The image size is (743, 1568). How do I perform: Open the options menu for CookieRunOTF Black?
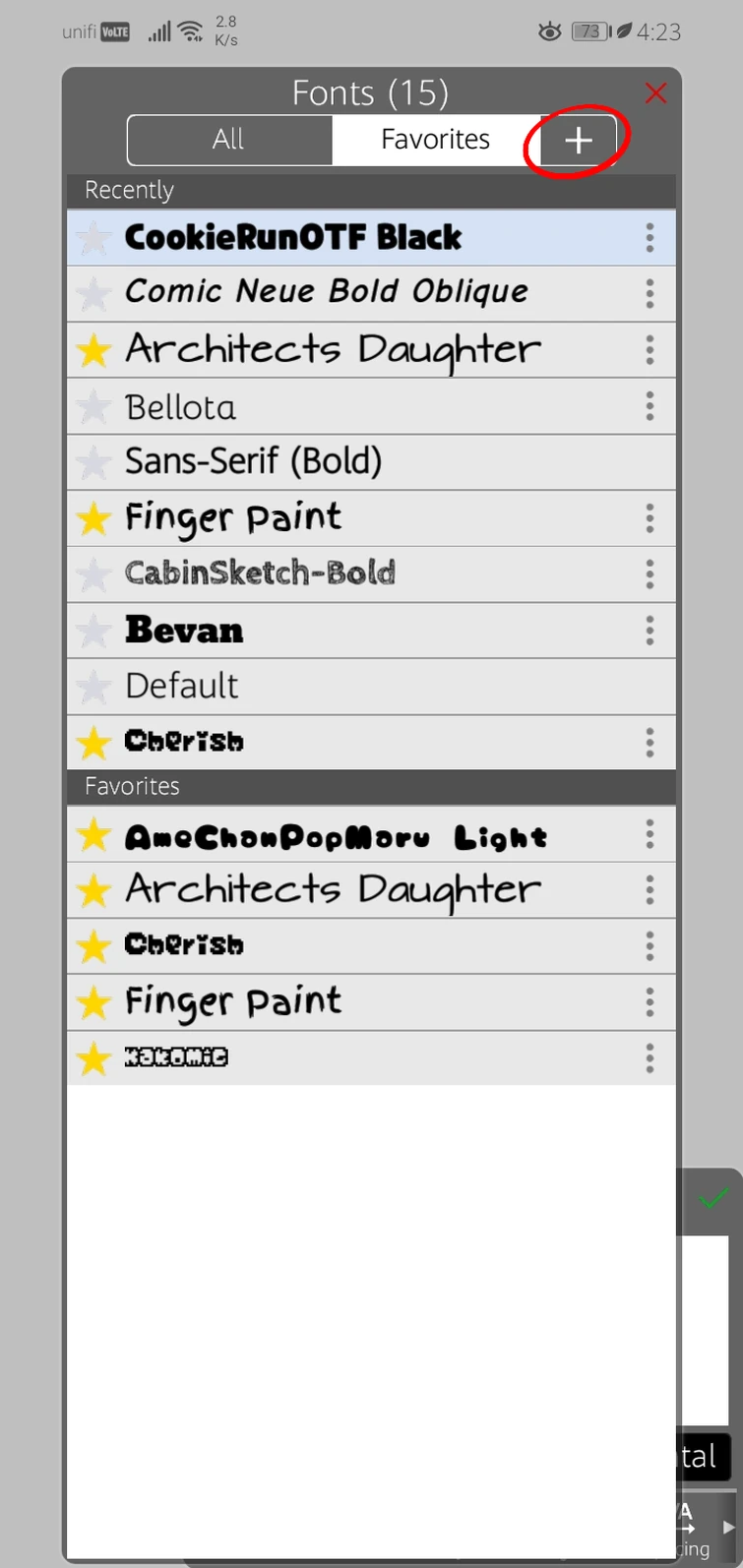[650, 237]
